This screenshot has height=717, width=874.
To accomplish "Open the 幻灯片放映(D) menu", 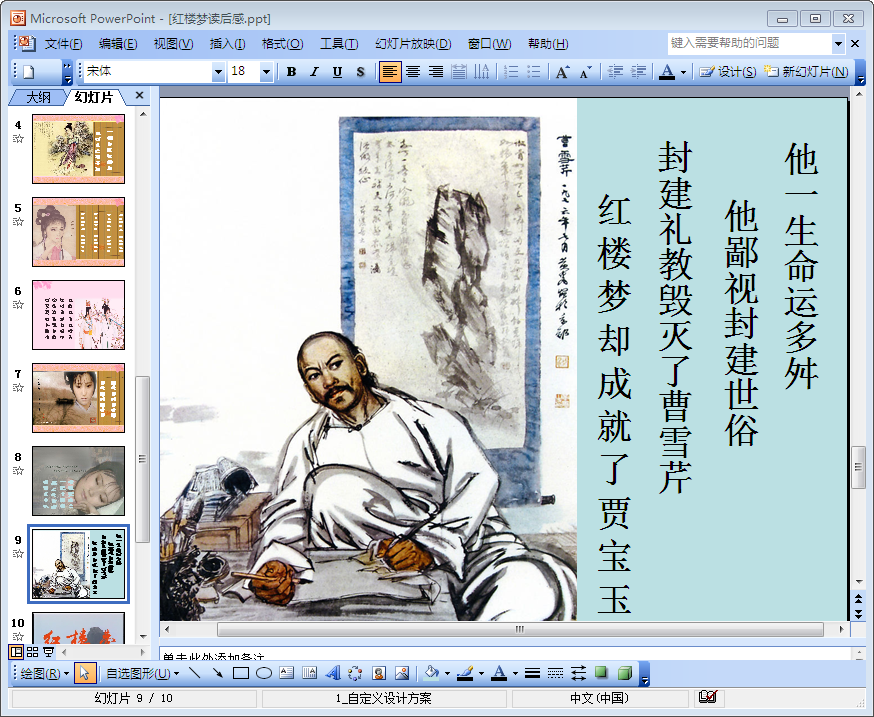I will click(x=413, y=44).
